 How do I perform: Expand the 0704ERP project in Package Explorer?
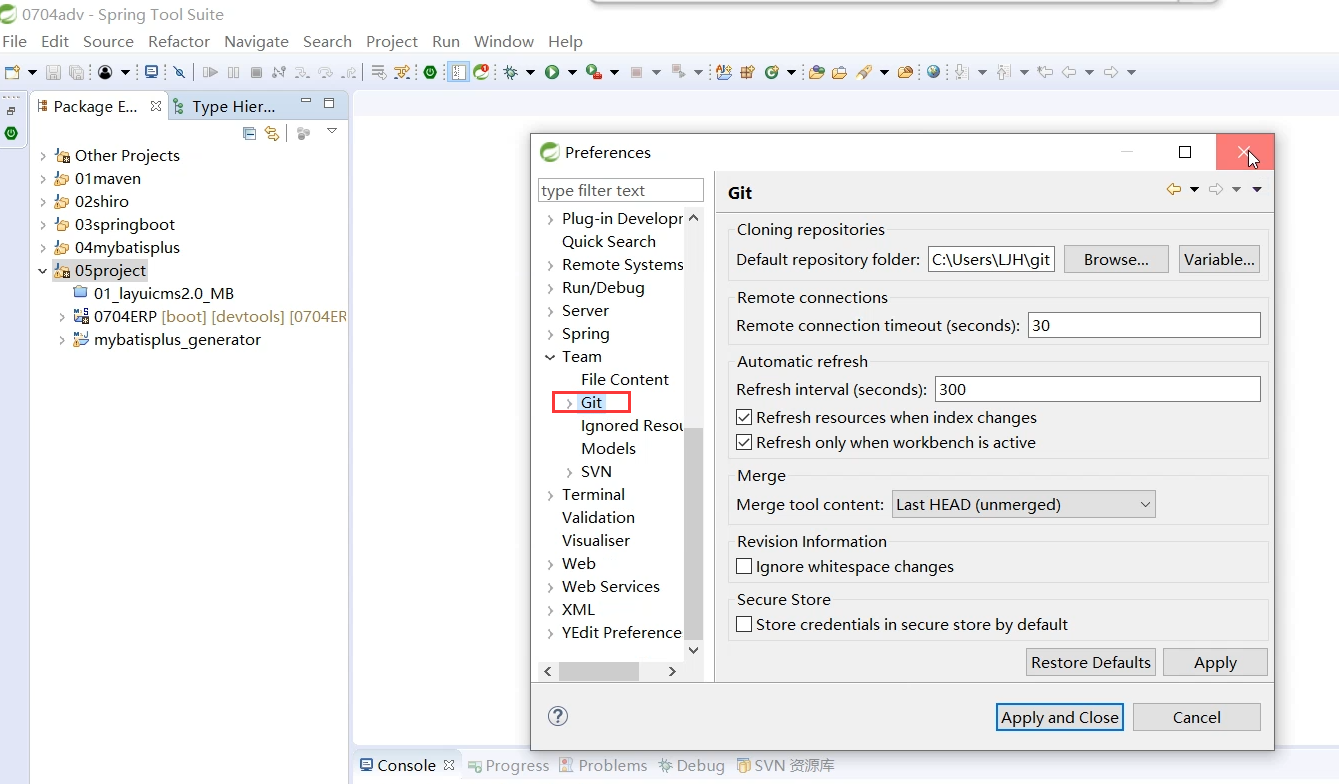(x=63, y=317)
